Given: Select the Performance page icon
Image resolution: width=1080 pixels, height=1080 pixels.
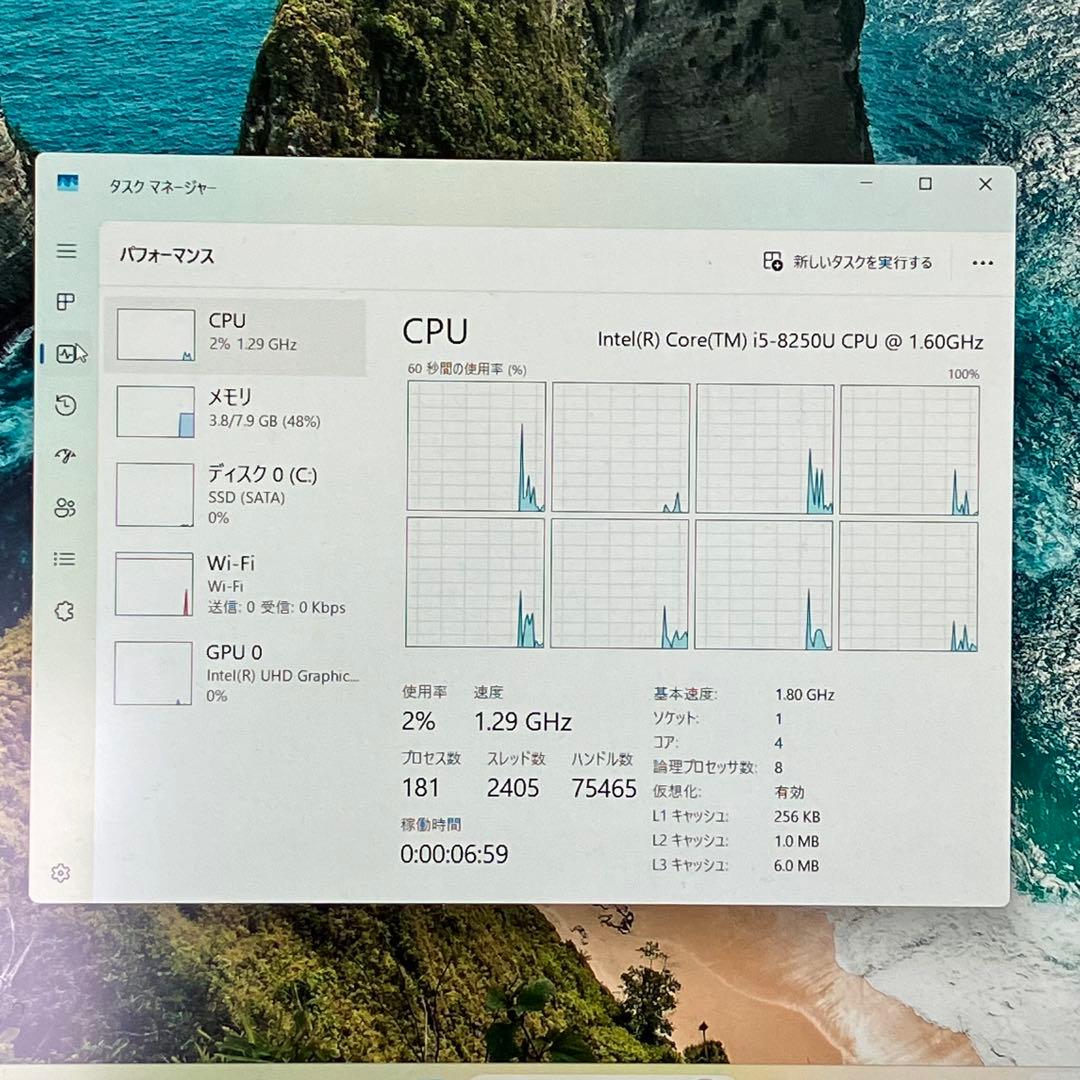Looking at the screenshot, I should (x=66, y=352).
